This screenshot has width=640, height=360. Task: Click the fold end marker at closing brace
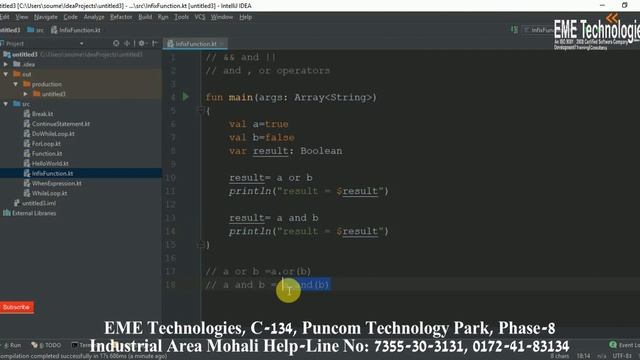click(200, 245)
